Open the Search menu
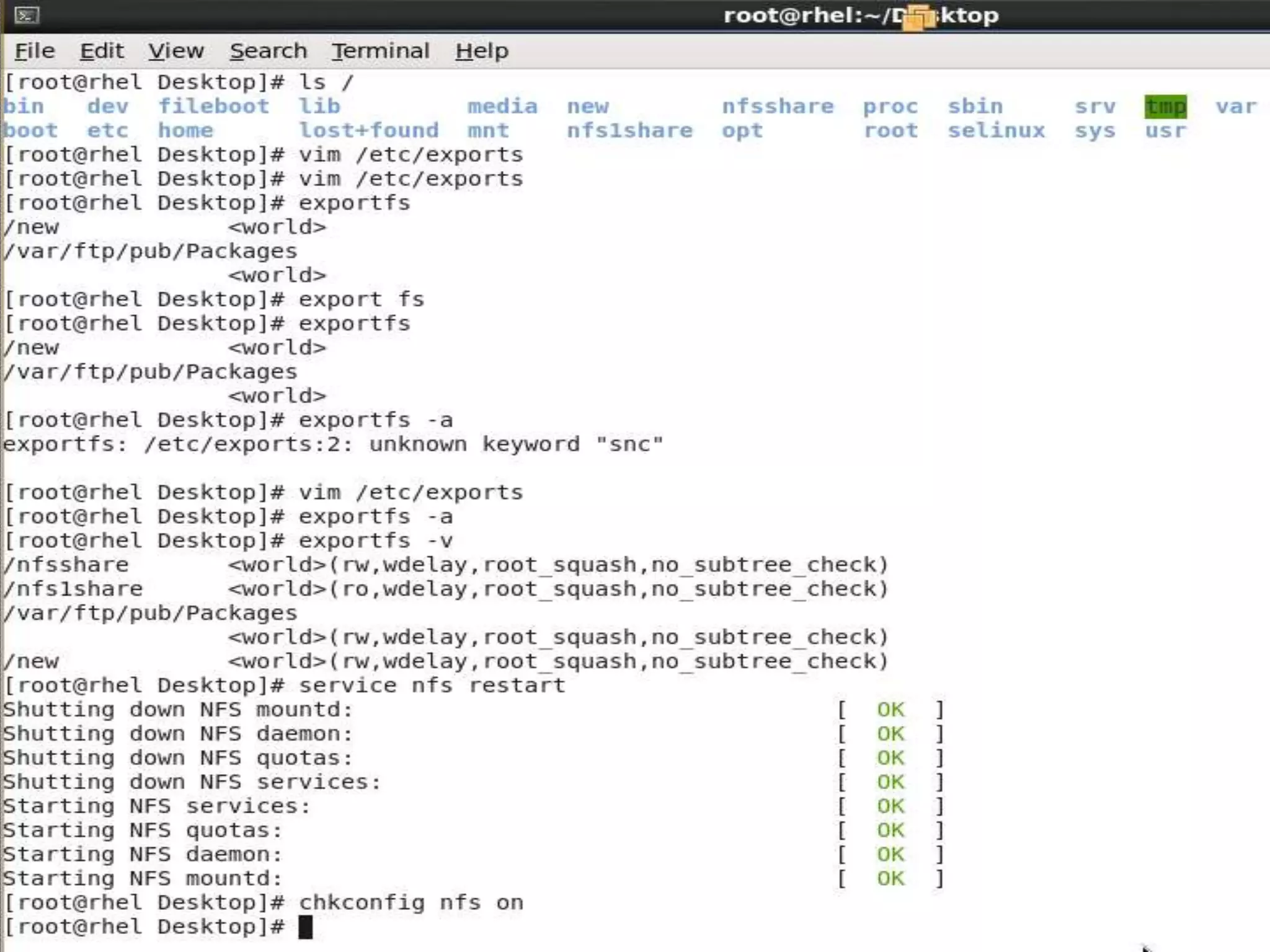The height and width of the screenshot is (952, 1270). coord(268,51)
